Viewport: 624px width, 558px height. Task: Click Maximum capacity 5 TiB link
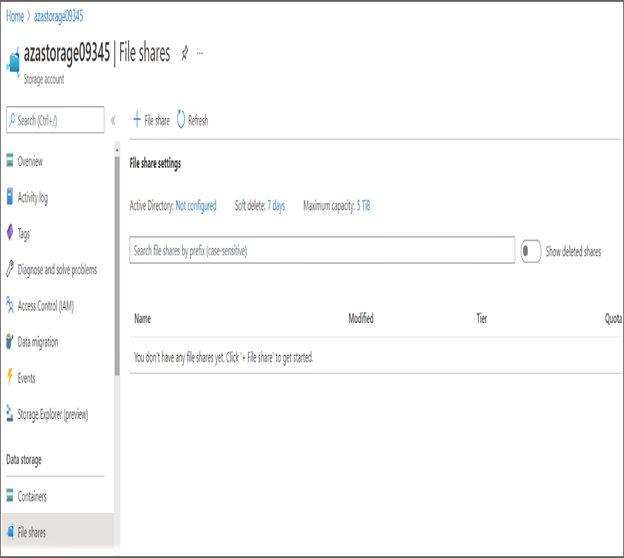click(x=363, y=205)
